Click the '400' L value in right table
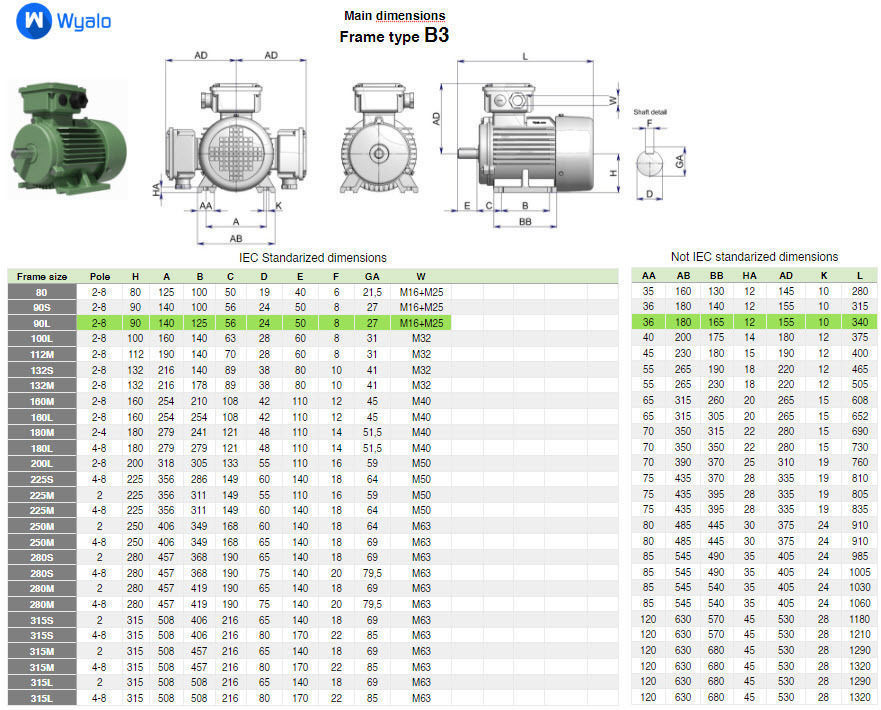Screen dimensions: 881x710 860,353
